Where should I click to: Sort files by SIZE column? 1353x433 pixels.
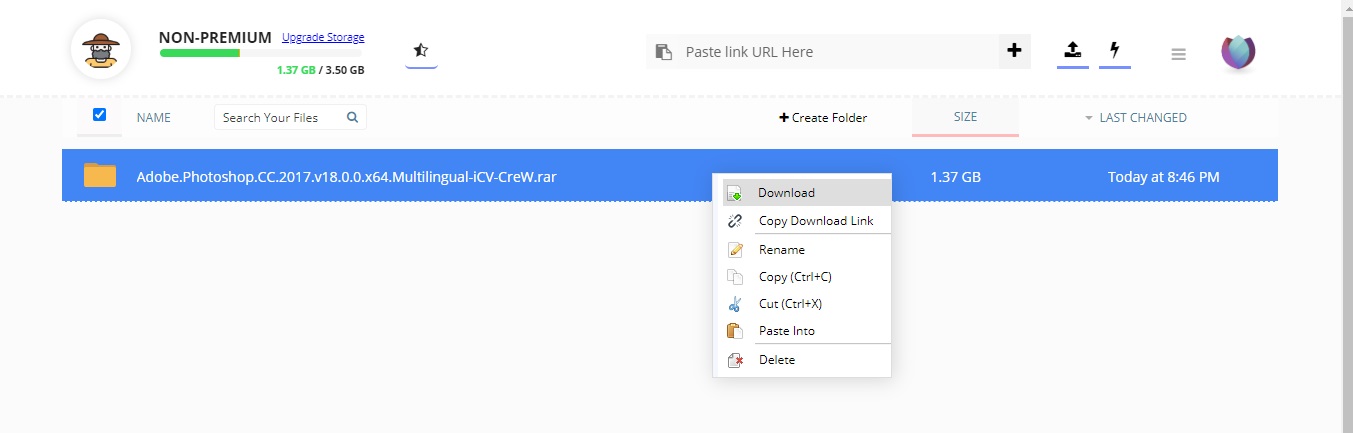(965, 117)
